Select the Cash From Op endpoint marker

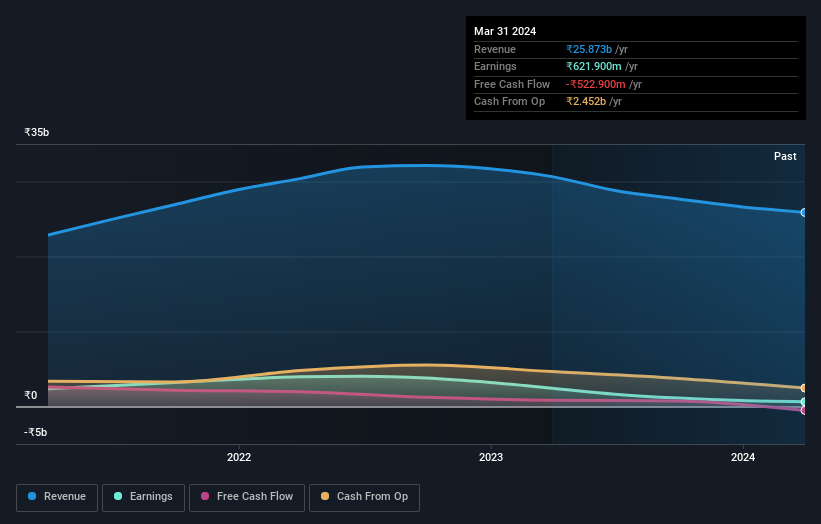804,388
